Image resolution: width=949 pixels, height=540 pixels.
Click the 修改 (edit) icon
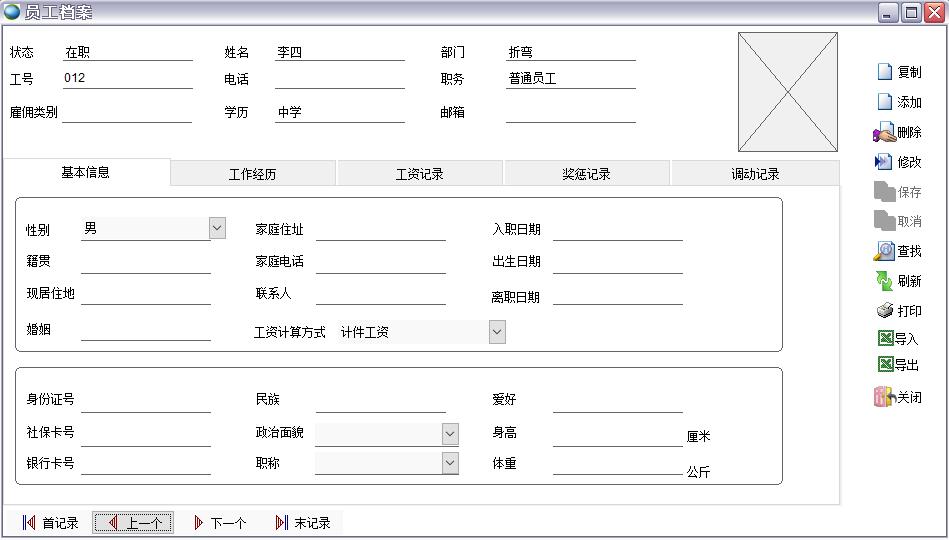(884, 162)
